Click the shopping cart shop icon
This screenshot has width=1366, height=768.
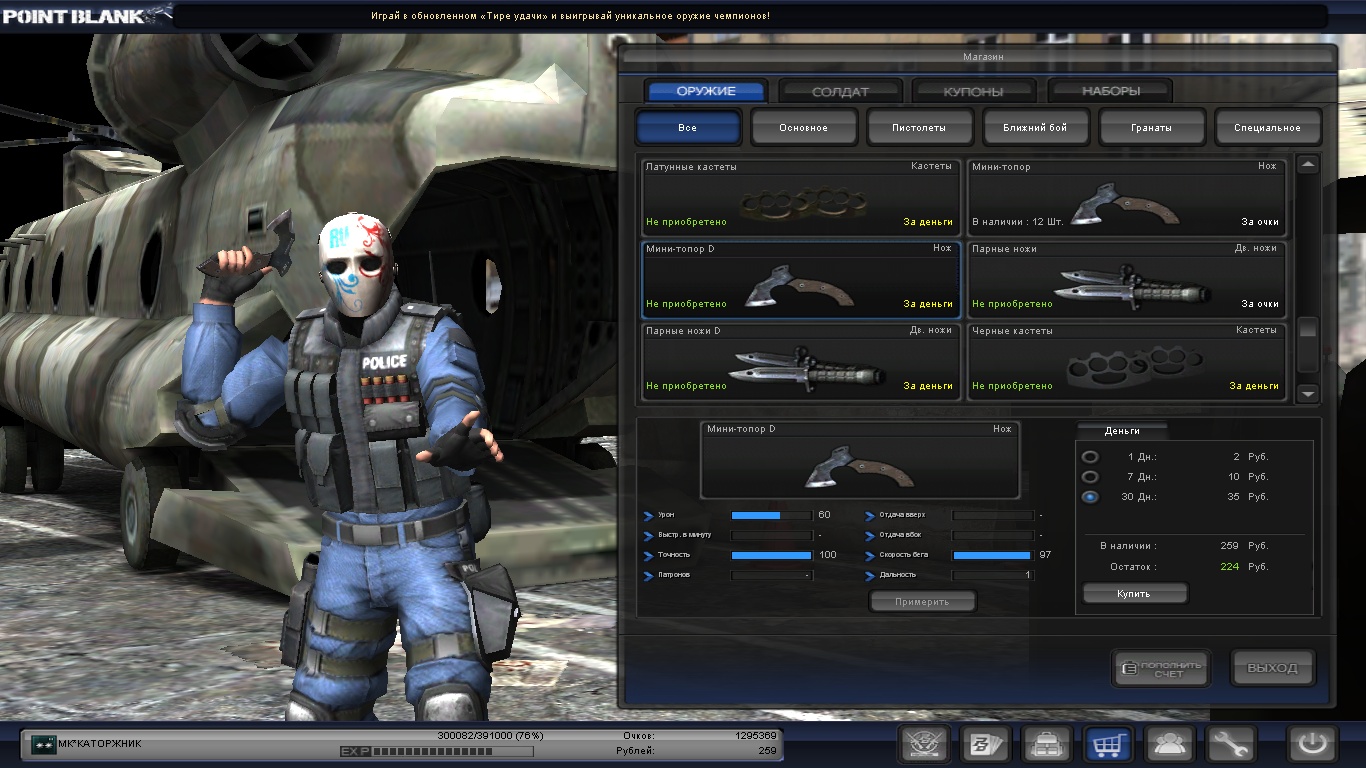coord(1109,744)
